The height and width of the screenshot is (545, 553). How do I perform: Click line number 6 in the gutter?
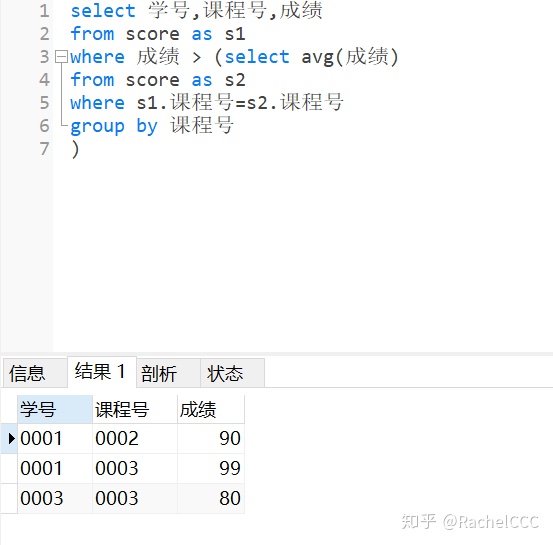(44, 126)
